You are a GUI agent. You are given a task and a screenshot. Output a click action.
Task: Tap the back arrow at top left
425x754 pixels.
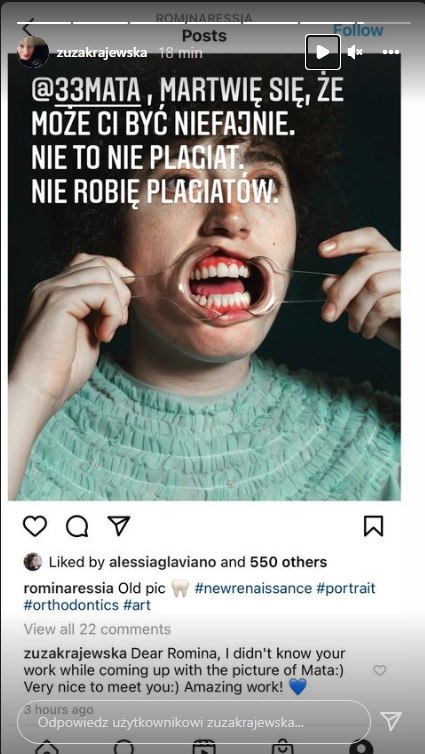point(29,26)
